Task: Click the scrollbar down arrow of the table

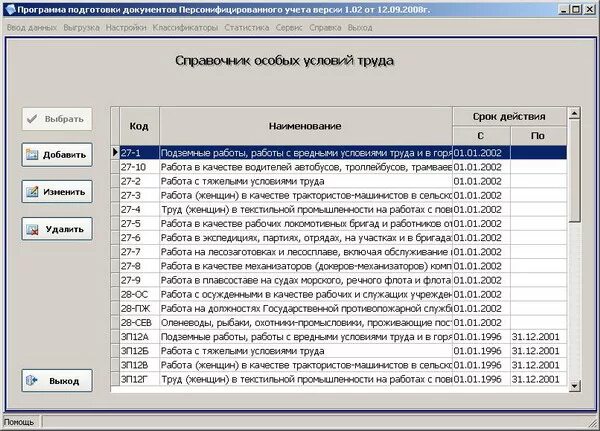Action: click(x=574, y=386)
